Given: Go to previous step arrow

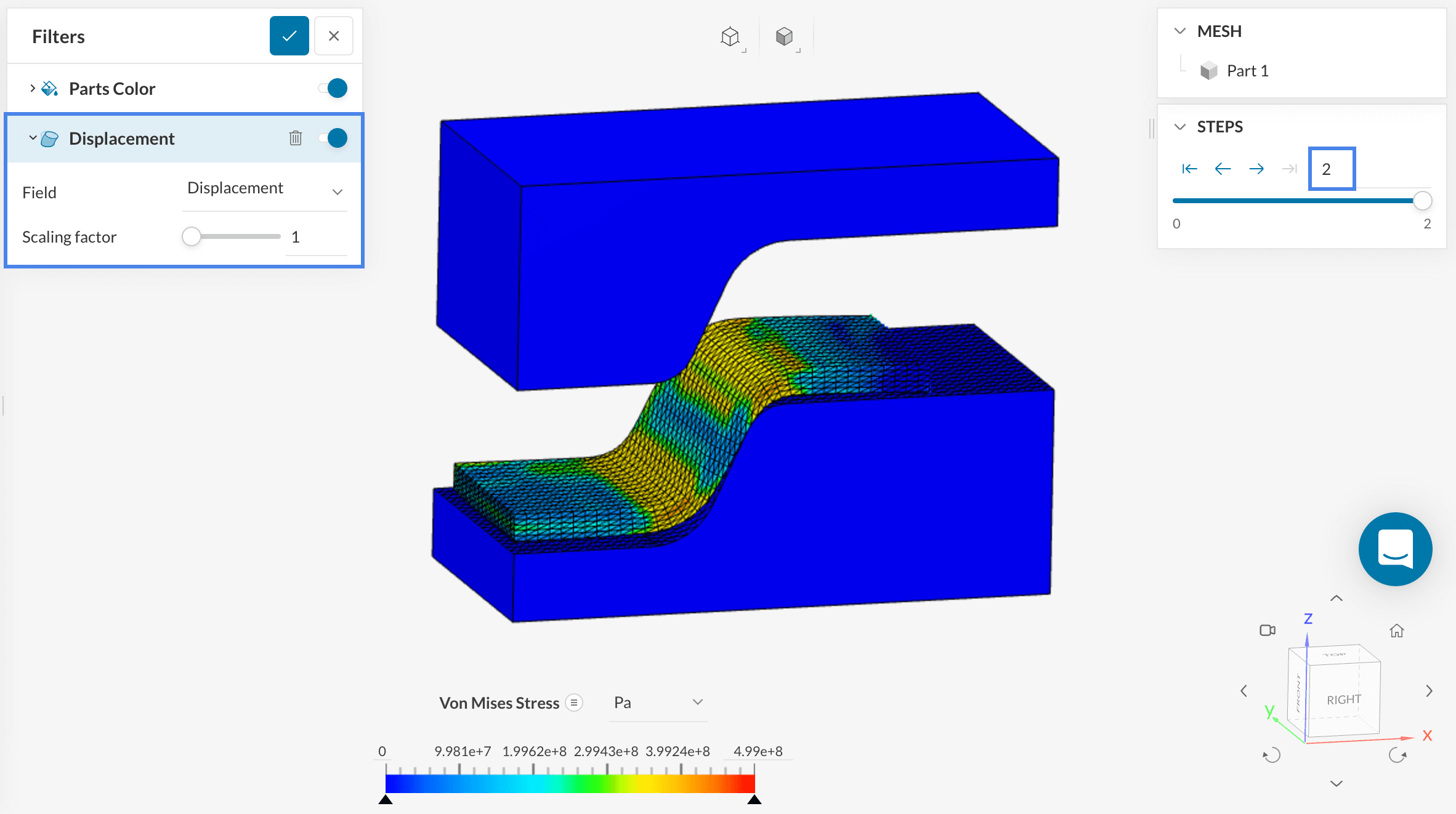Looking at the screenshot, I should pos(1223,169).
